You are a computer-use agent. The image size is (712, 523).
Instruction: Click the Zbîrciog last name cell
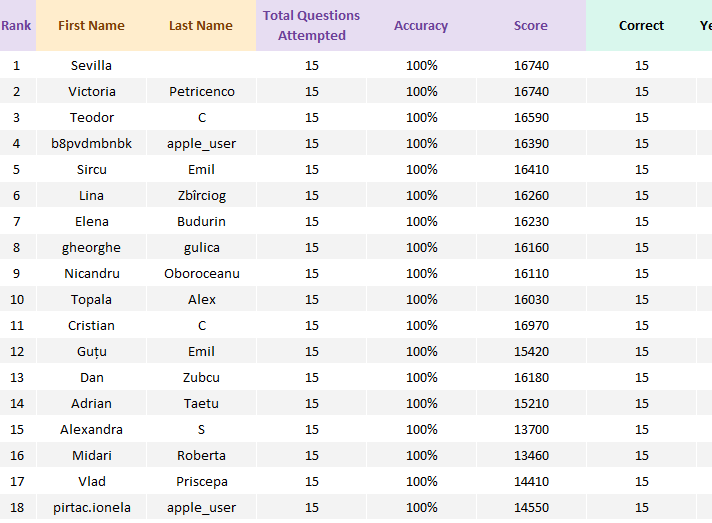pos(201,195)
